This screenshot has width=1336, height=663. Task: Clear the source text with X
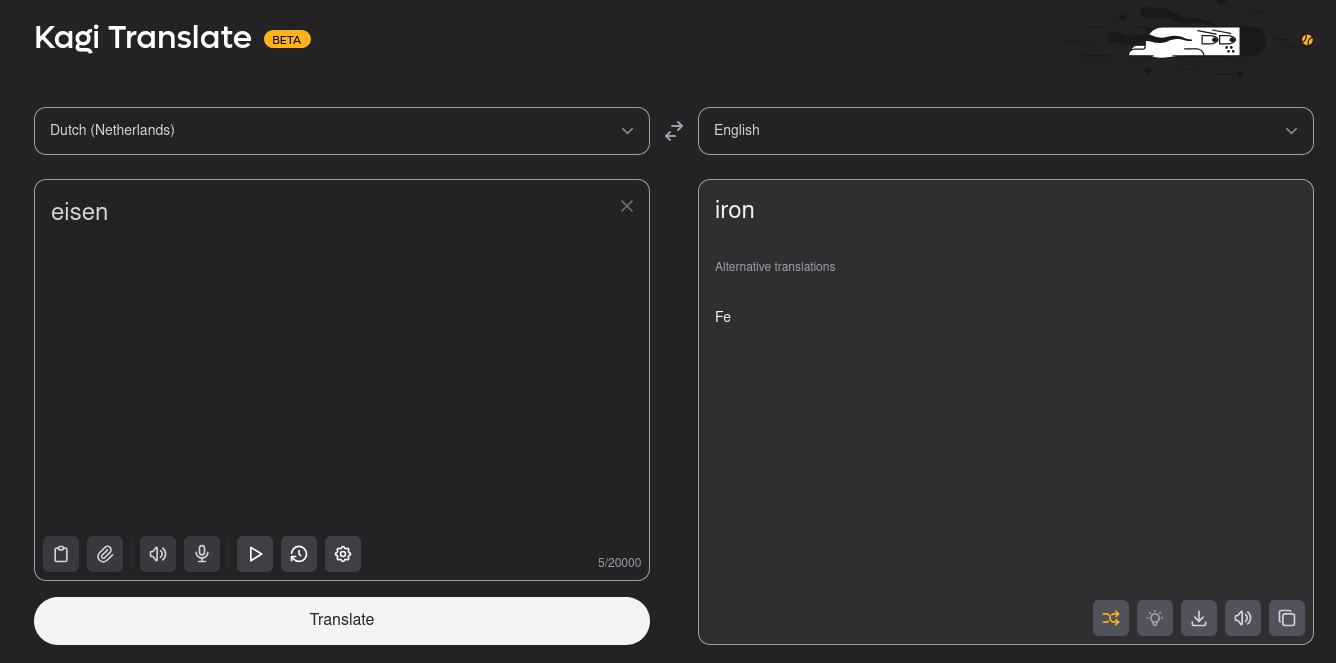pos(627,206)
